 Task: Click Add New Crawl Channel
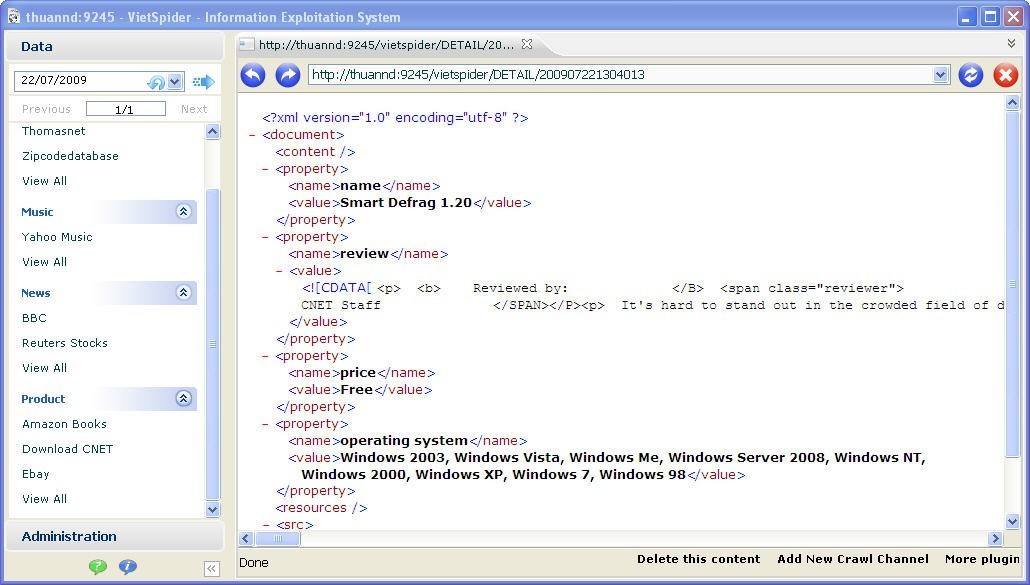[x=852, y=560]
